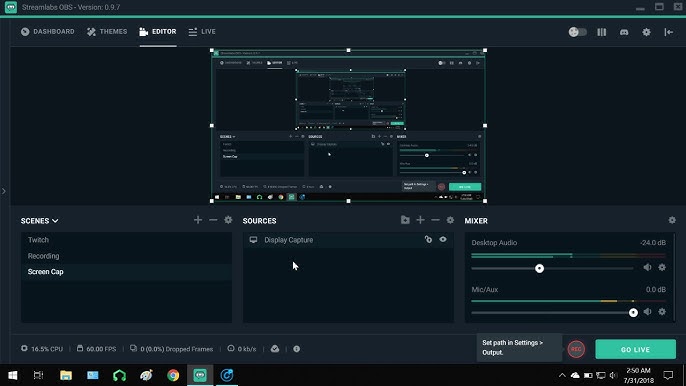Launch Chrome from taskbar

click(173, 375)
